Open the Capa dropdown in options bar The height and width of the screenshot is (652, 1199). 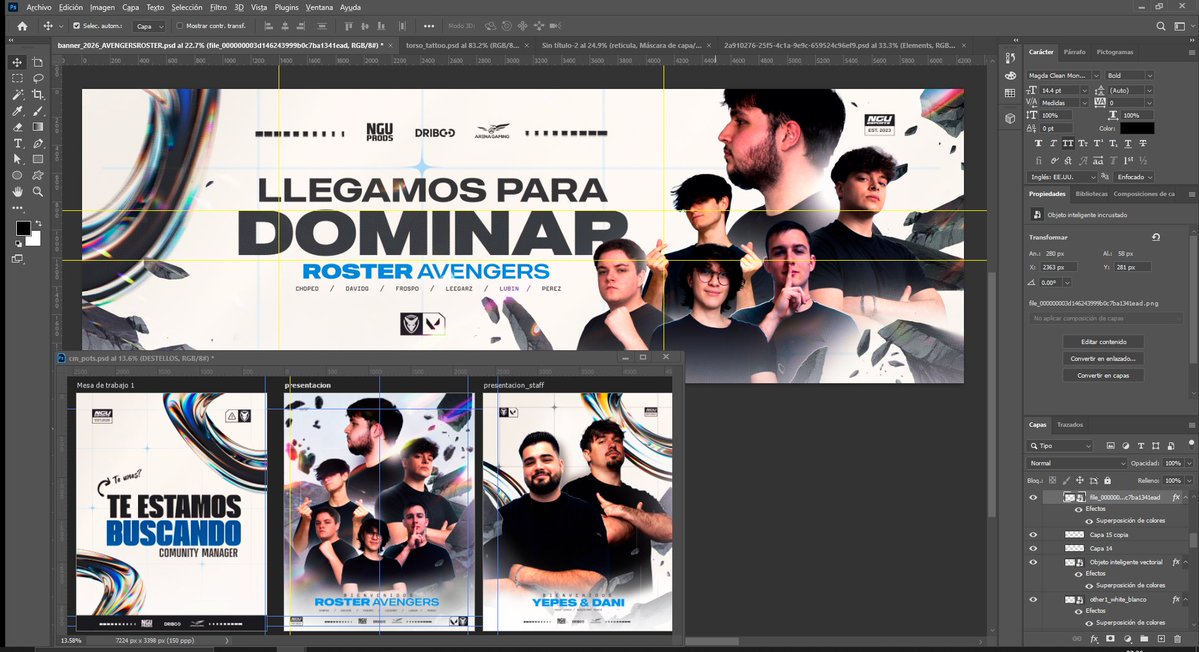point(150,26)
